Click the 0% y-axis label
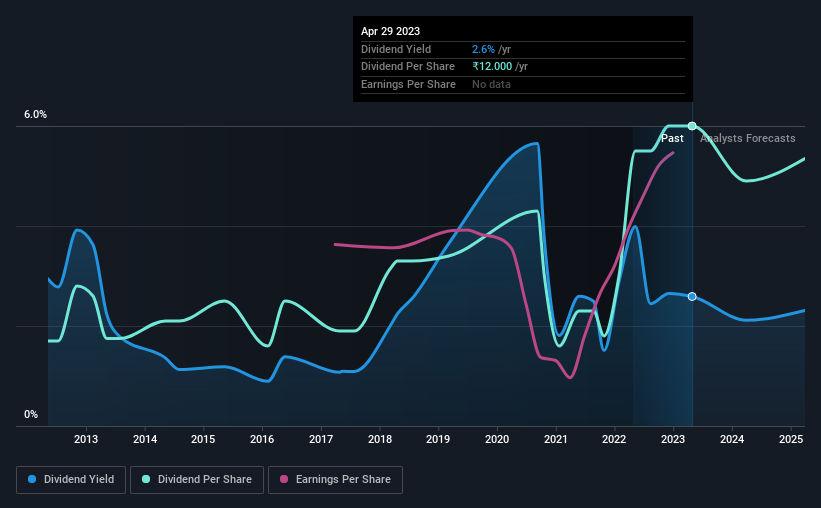Image resolution: width=821 pixels, height=508 pixels. pos(31,414)
